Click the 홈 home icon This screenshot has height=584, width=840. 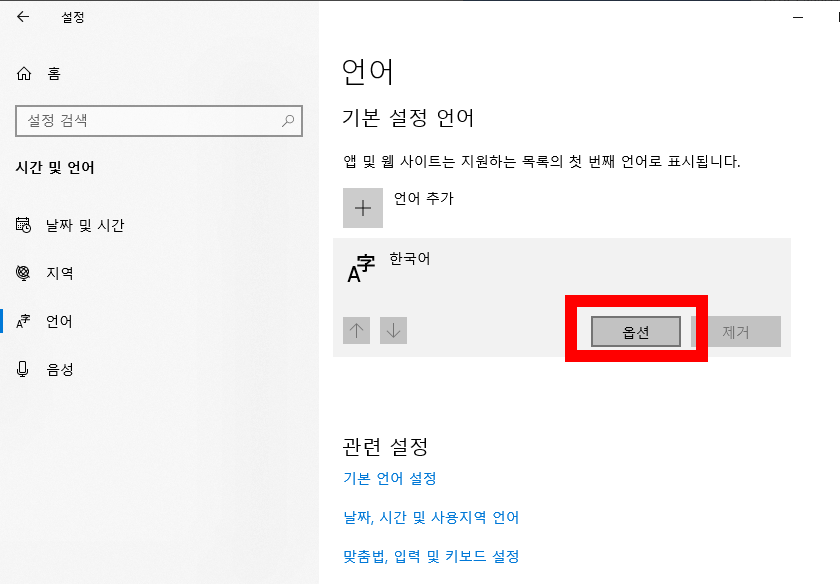click(x=22, y=73)
